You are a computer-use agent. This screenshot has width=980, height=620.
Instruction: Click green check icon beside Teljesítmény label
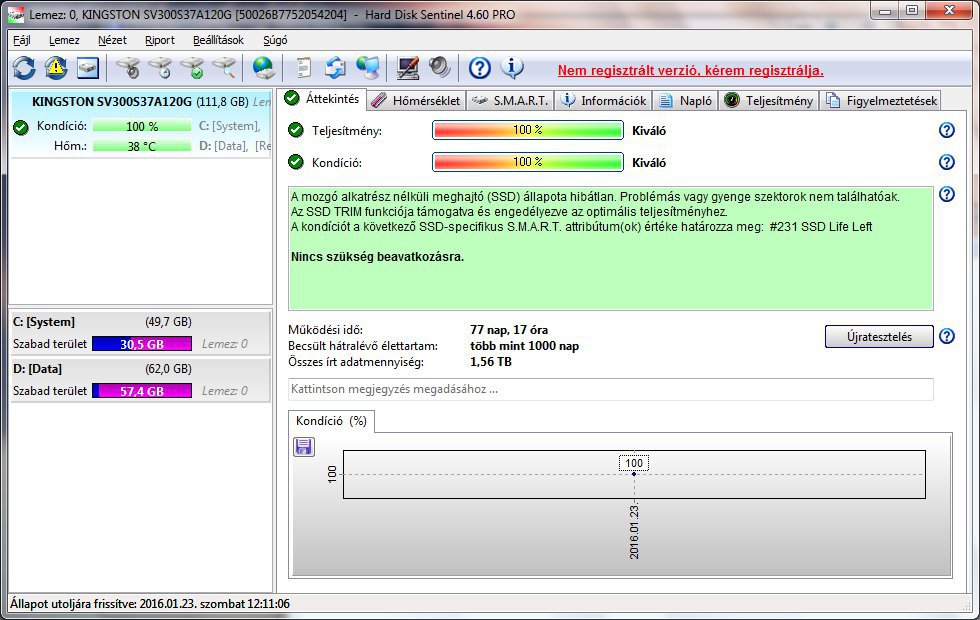296,130
